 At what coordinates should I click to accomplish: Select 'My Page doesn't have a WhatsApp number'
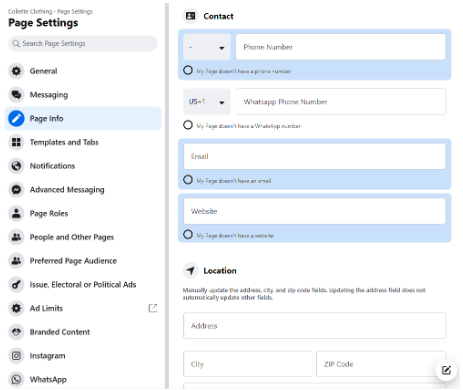pos(188,125)
